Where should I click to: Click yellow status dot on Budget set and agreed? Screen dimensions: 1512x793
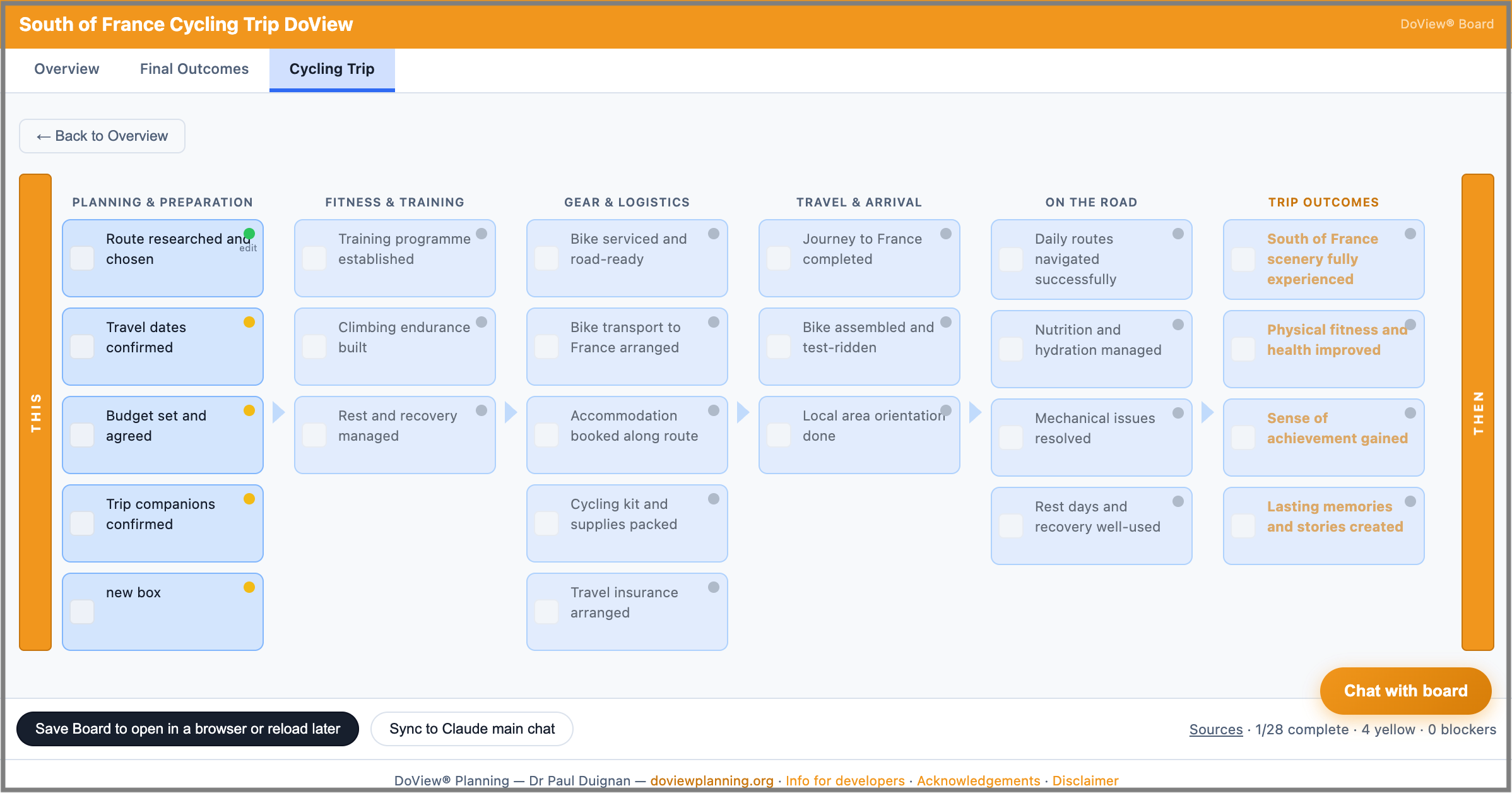pos(249,410)
